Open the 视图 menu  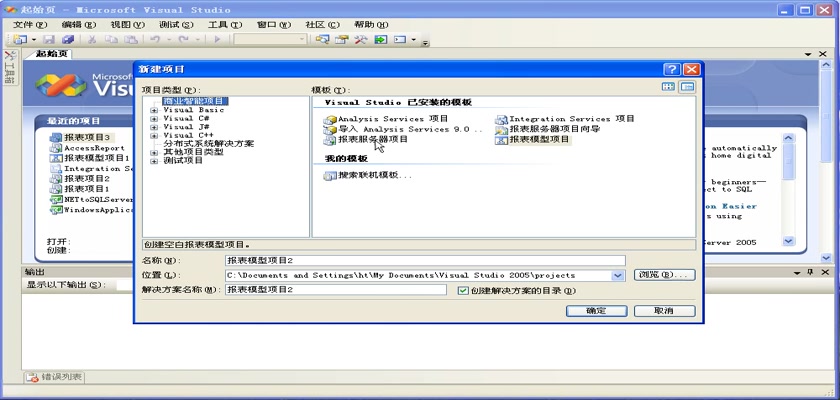[128, 25]
